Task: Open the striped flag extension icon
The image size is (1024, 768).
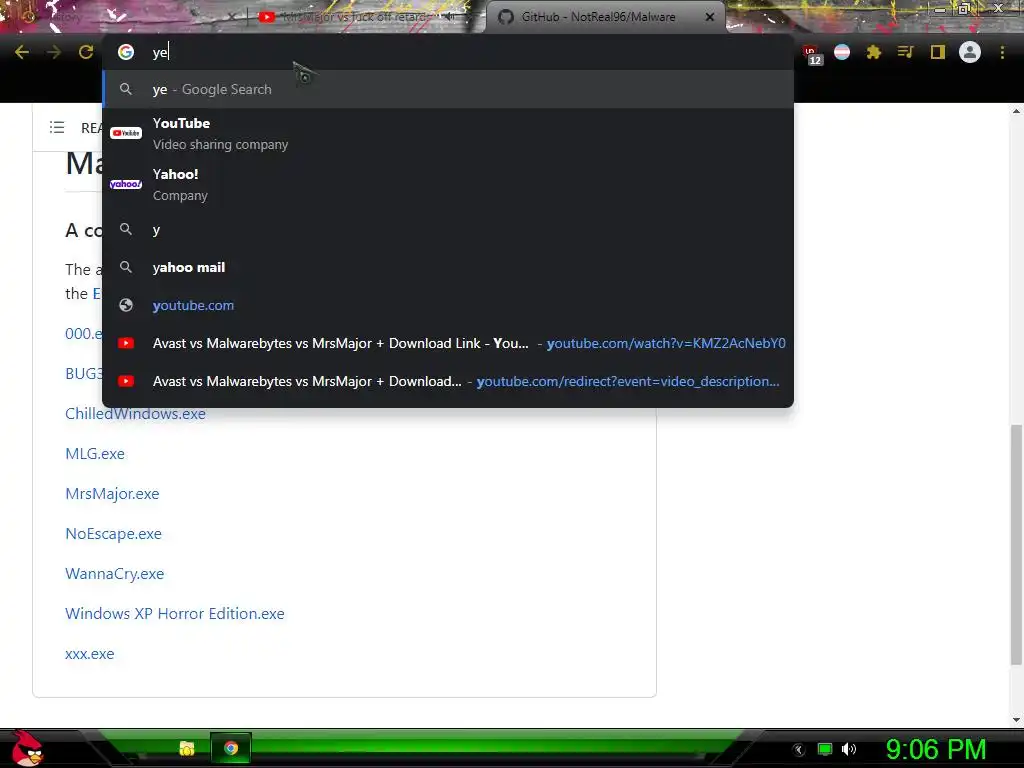Action: click(x=842, y=52)
